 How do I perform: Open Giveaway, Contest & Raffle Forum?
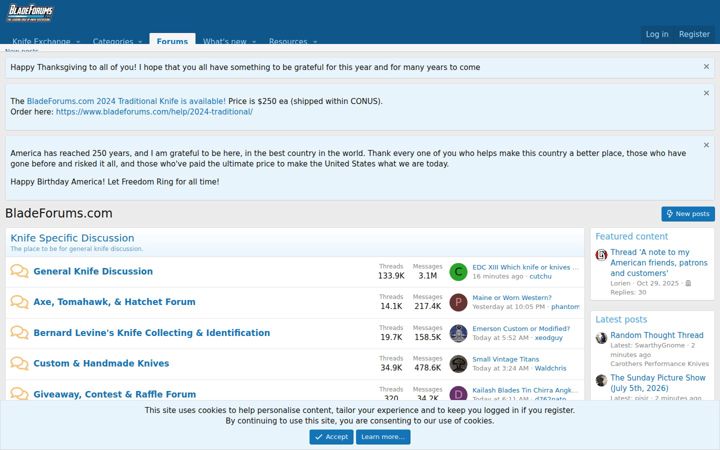point(114,394)
